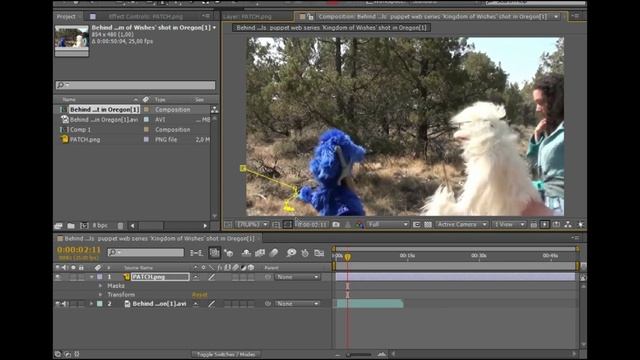This screenshot has height=360, width=640.
Task: Enable the motion blur icon in timeline
Action: coord(274,253)
